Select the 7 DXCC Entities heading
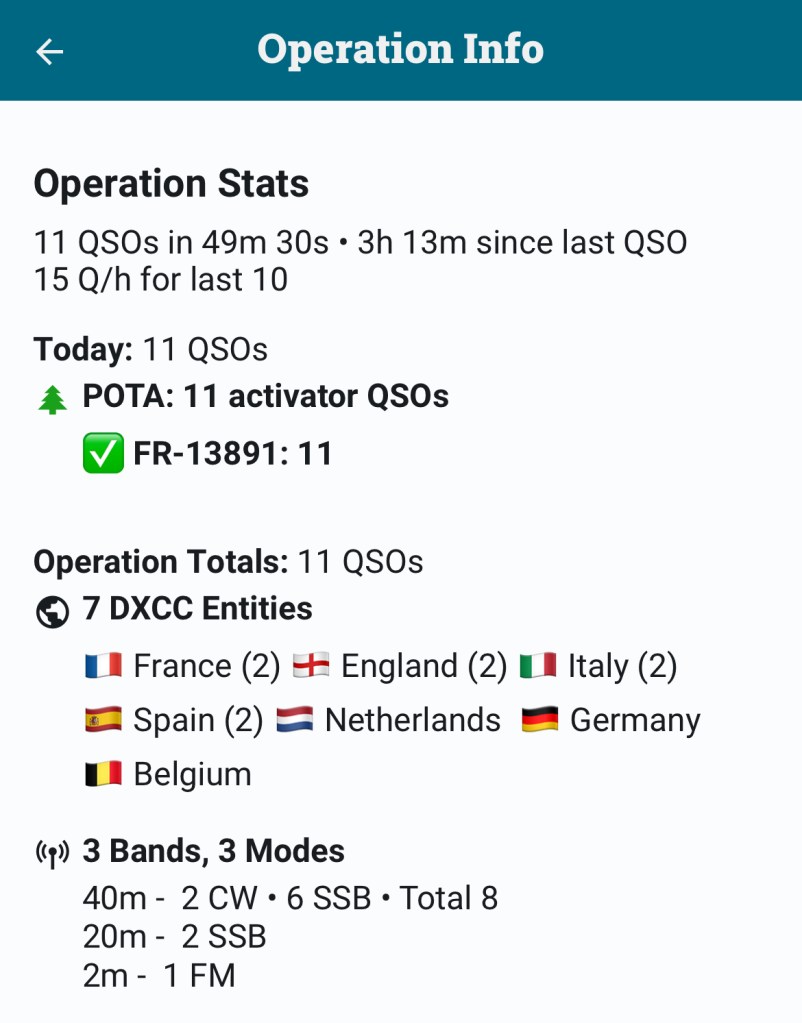Screen dimensions: 802x1023 click(x=197, y=609)
